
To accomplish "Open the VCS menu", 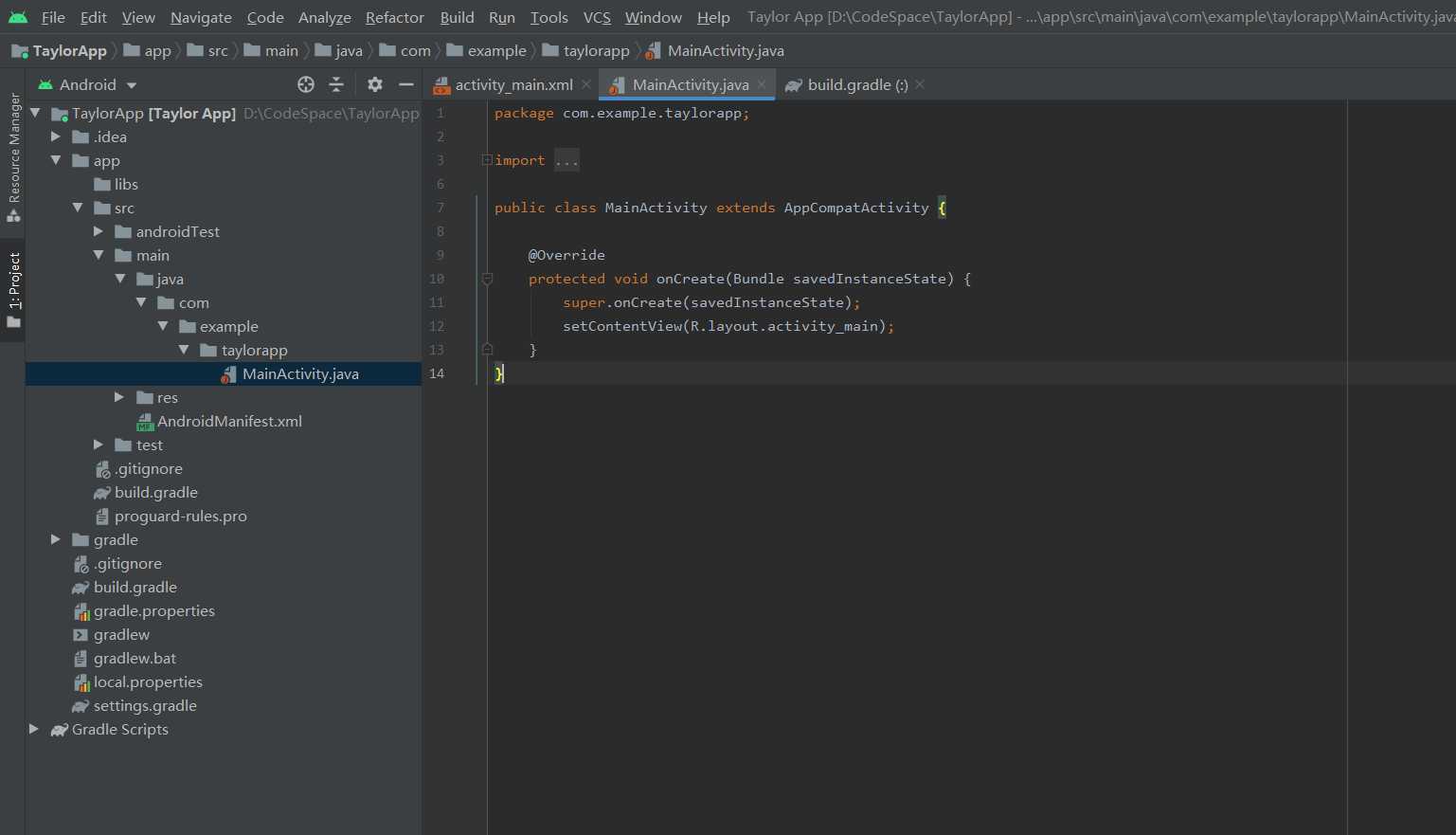I will click(597, 17).
